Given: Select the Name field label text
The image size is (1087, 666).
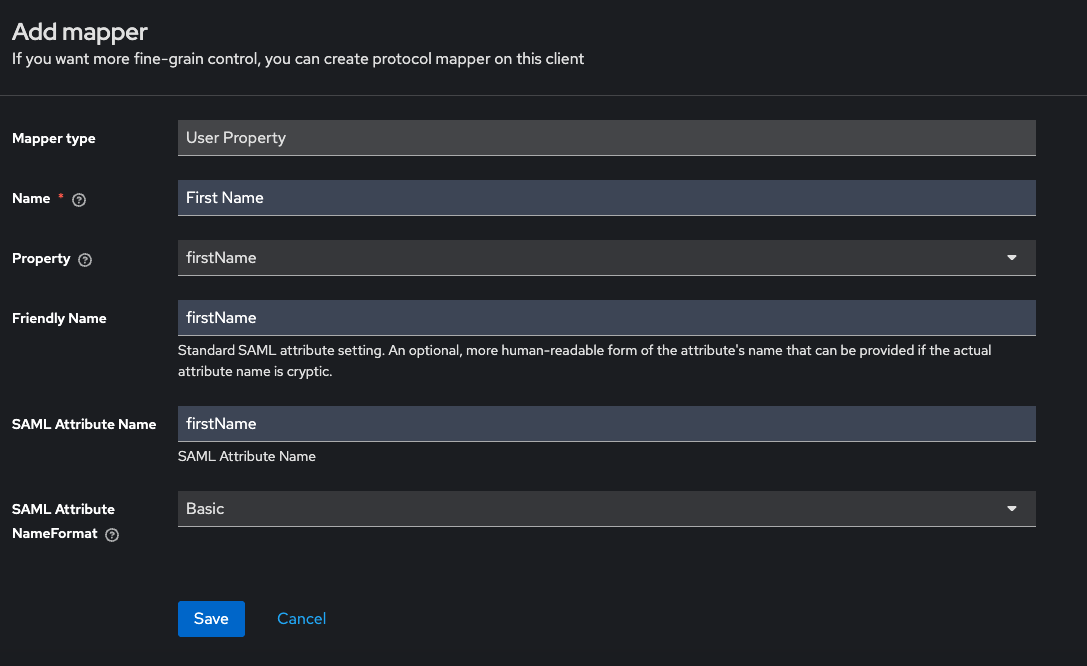Looking at the screenshot, I should pyautogui.click(x=31, y=199).
